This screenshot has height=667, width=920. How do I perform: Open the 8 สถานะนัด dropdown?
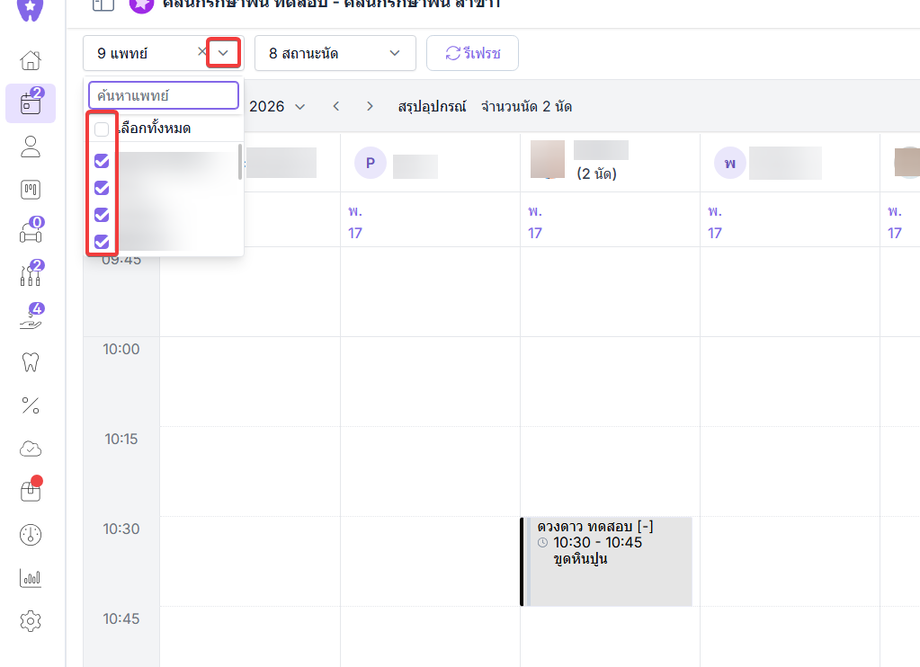(335, 53)
